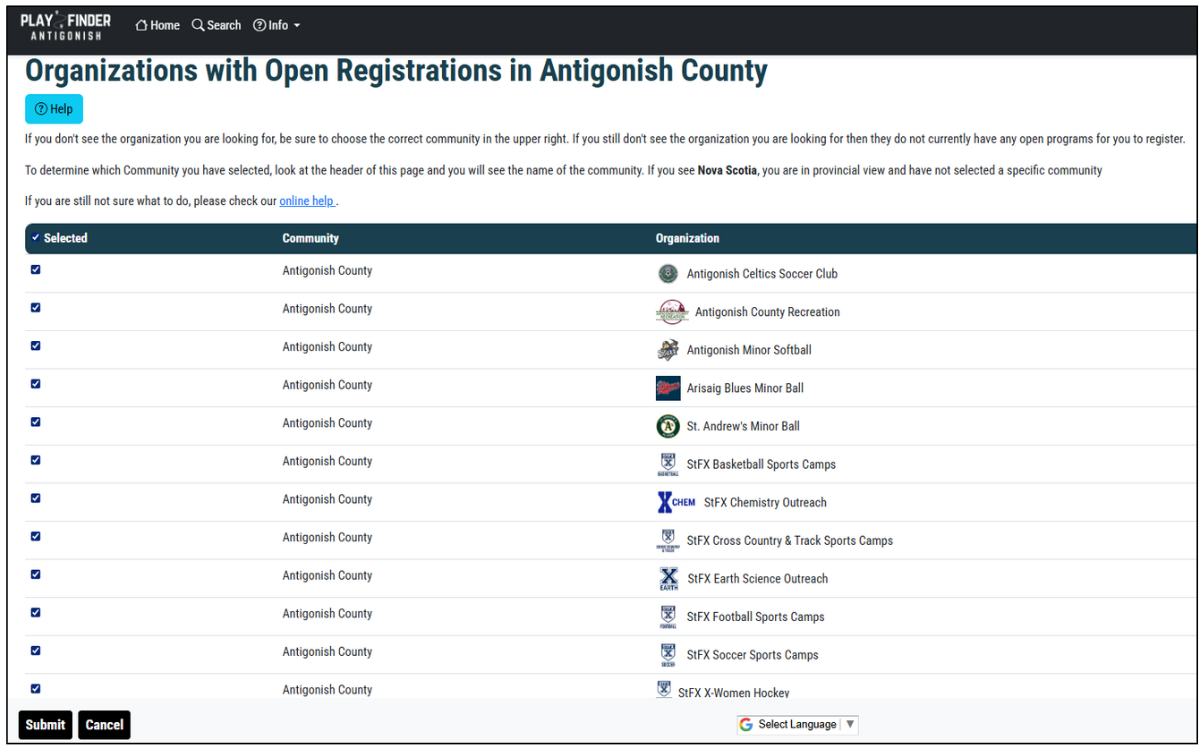Go to Home in the navigation bar
Screen dimensions: 1202x748
(157, 25)
